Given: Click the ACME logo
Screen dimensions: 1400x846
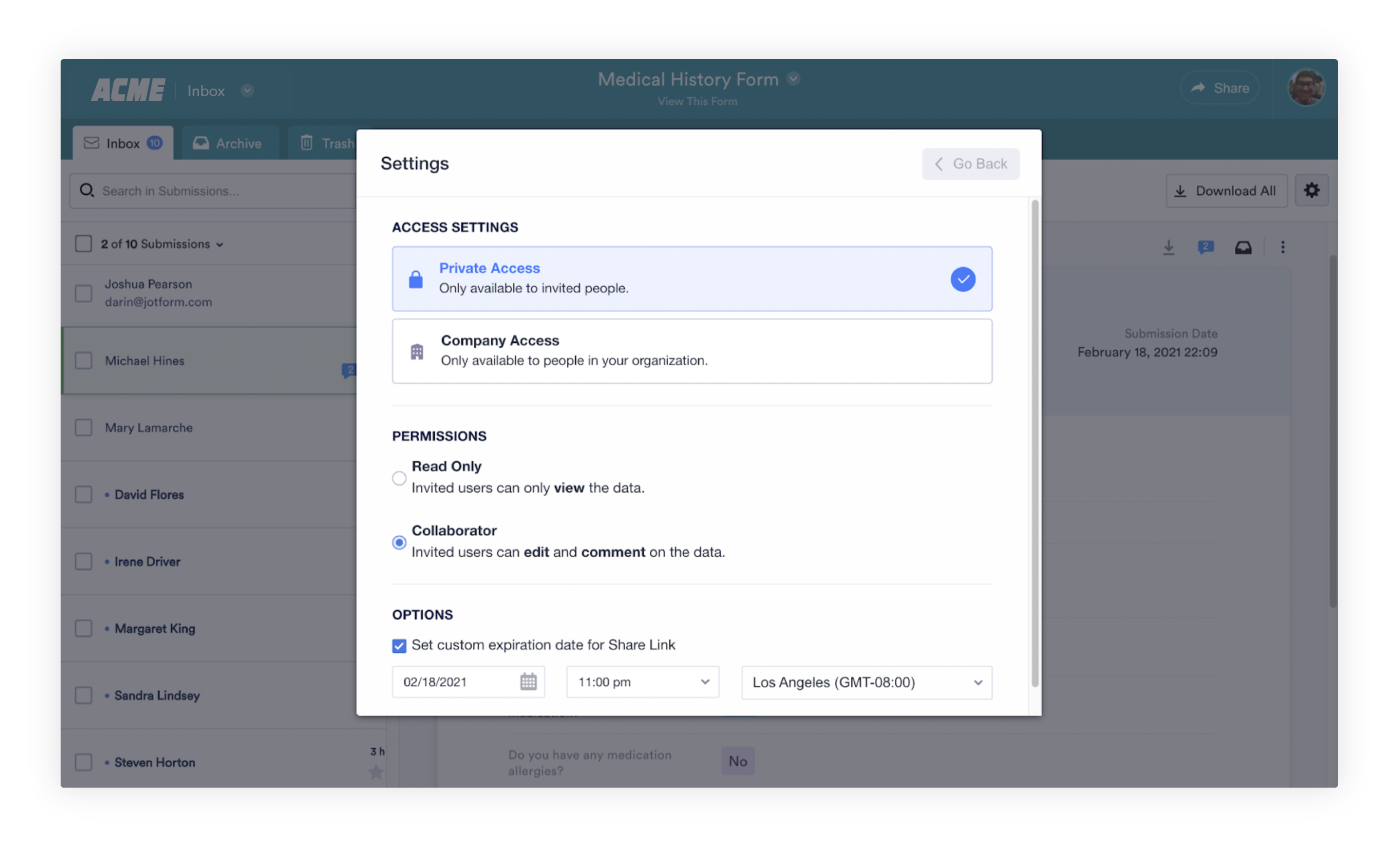Looking at the screenshot, I should pyautogui.click(x=128, y=90).
